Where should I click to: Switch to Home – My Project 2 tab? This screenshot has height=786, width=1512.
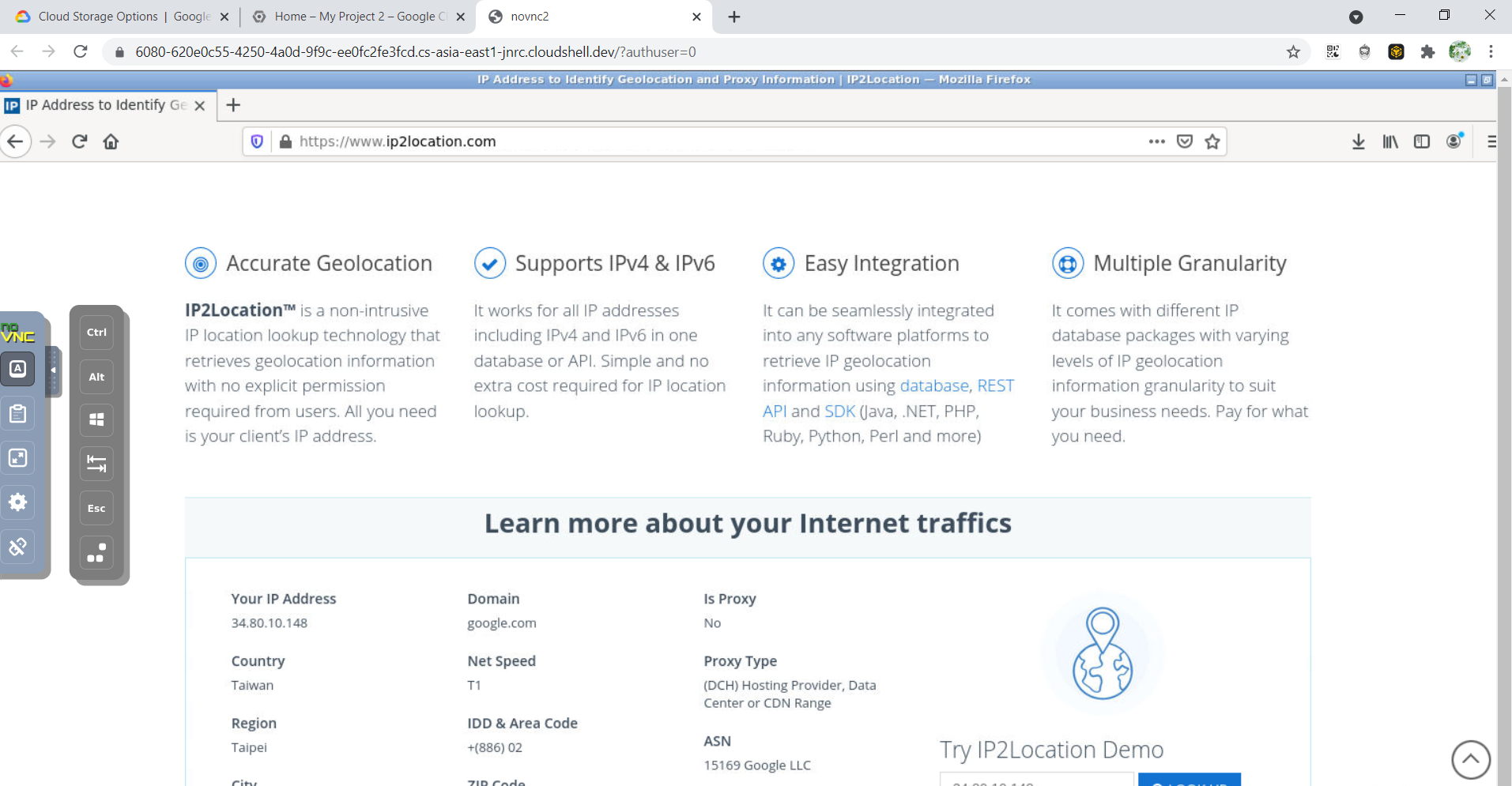[358, 17]
